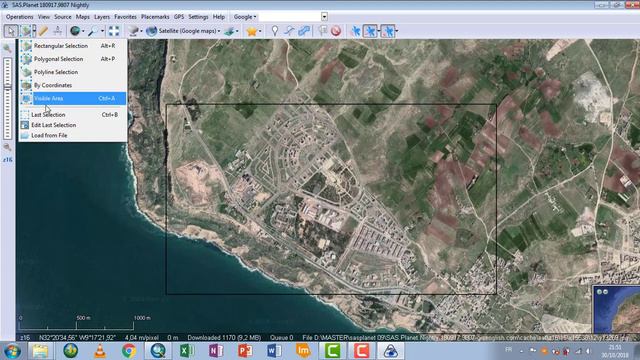
Task: Click the zoom in magnifier above slider
Action: tap(7, 48)
